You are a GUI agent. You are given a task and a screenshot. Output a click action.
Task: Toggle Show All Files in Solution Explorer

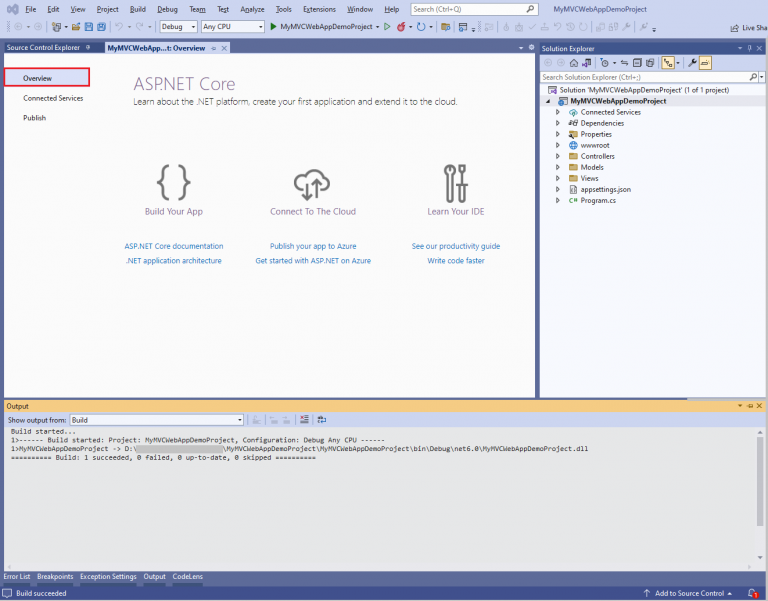click(x=651, y=62)
